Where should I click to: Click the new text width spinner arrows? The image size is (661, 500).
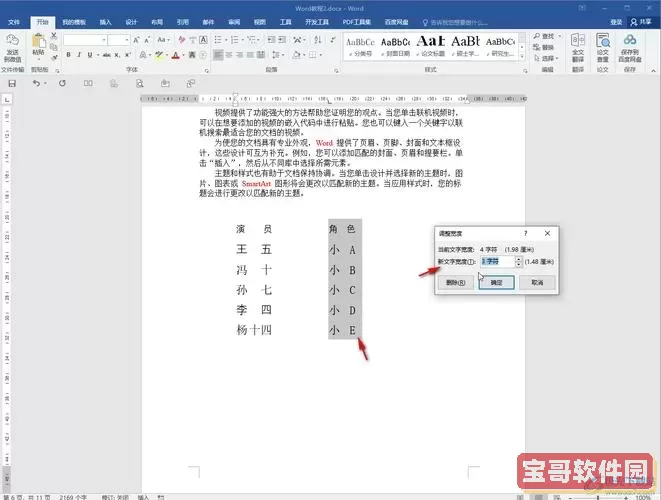(519, 262)
